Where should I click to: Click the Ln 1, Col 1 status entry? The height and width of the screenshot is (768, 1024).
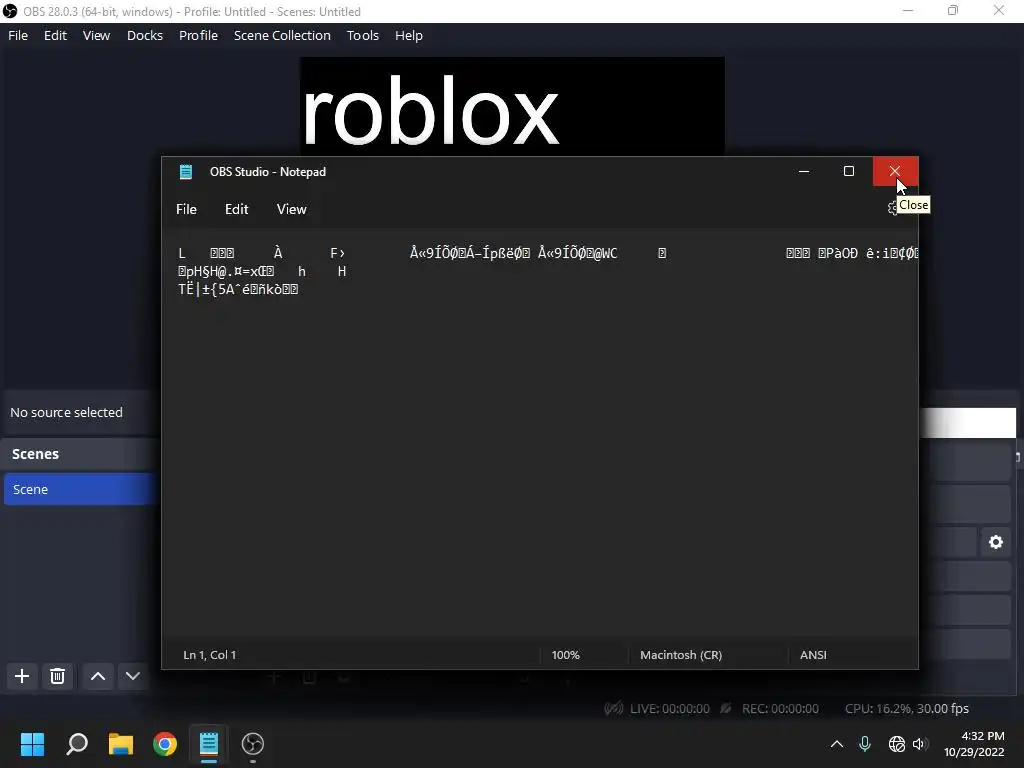(210, 655)
